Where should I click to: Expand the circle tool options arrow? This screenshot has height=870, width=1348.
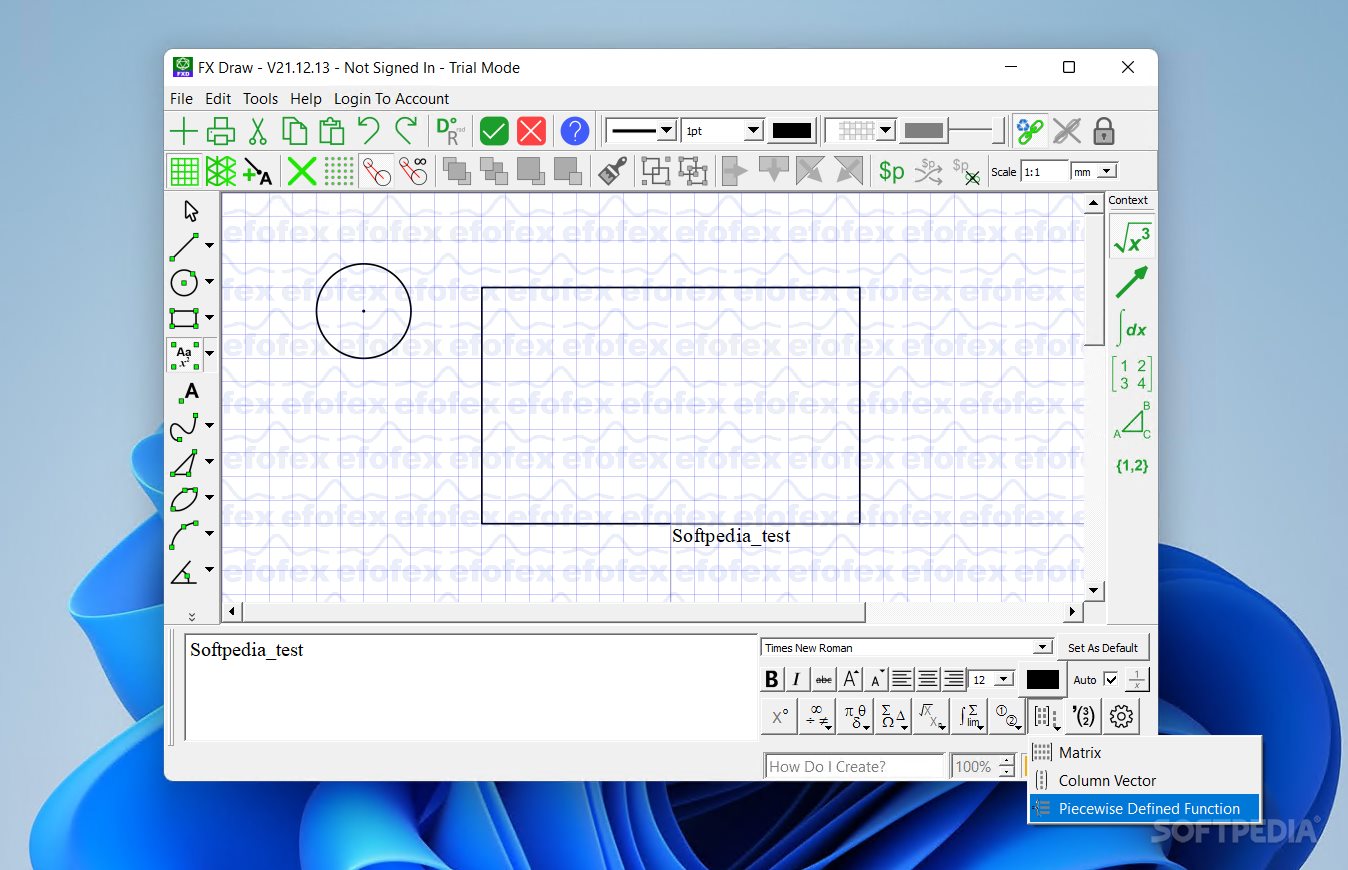pyautogui.click(x=209, y=282)
